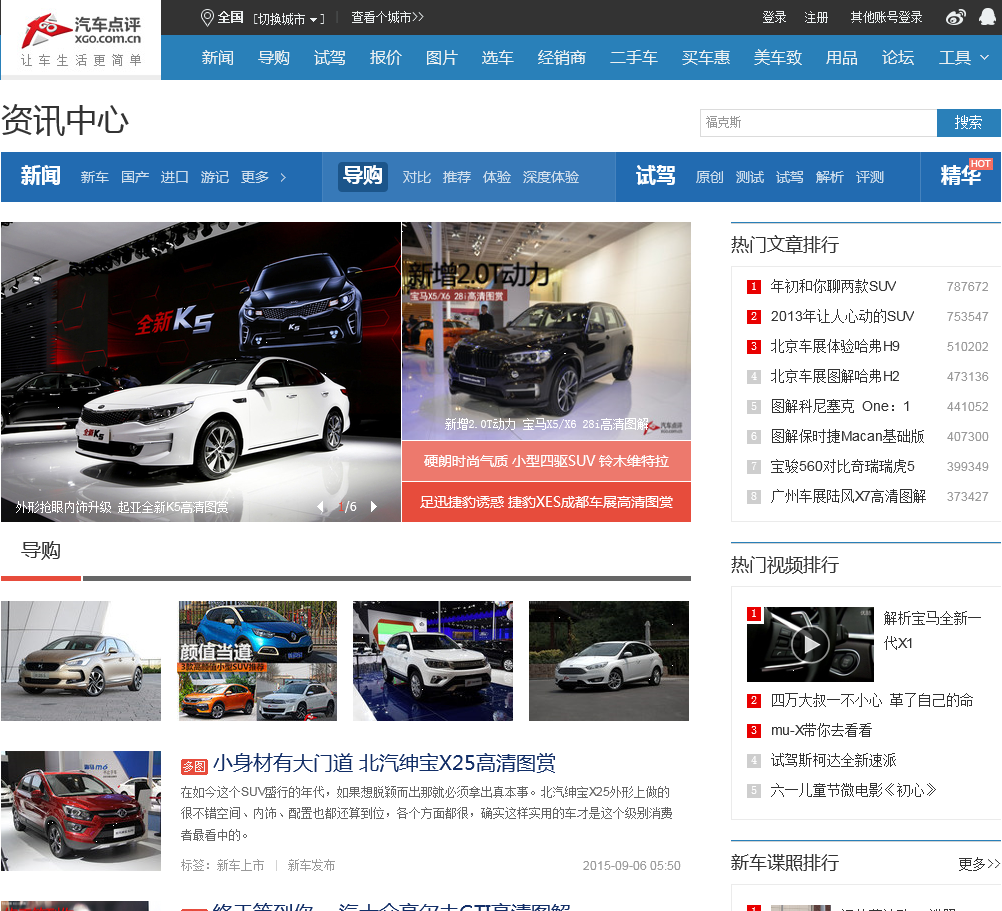1002x911 pixels.
Task: Open the gold DS car thumbnail
Action: click(x=81, y=661)
